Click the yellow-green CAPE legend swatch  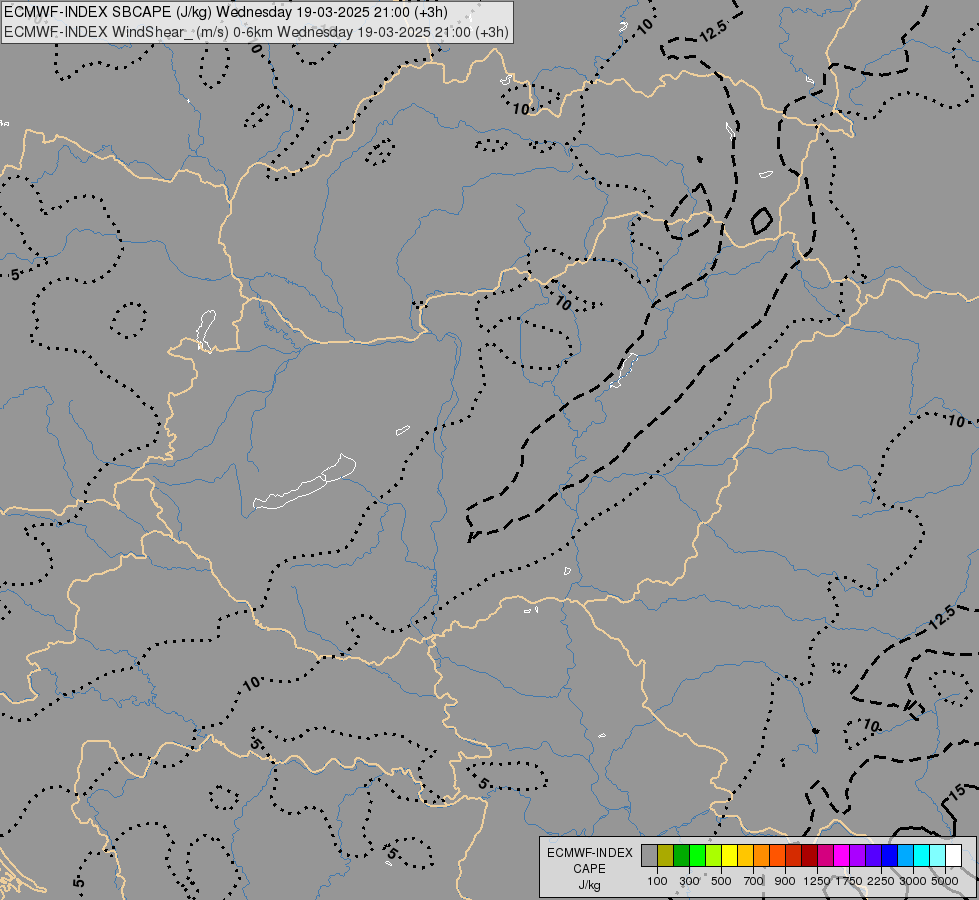point(714,856)
